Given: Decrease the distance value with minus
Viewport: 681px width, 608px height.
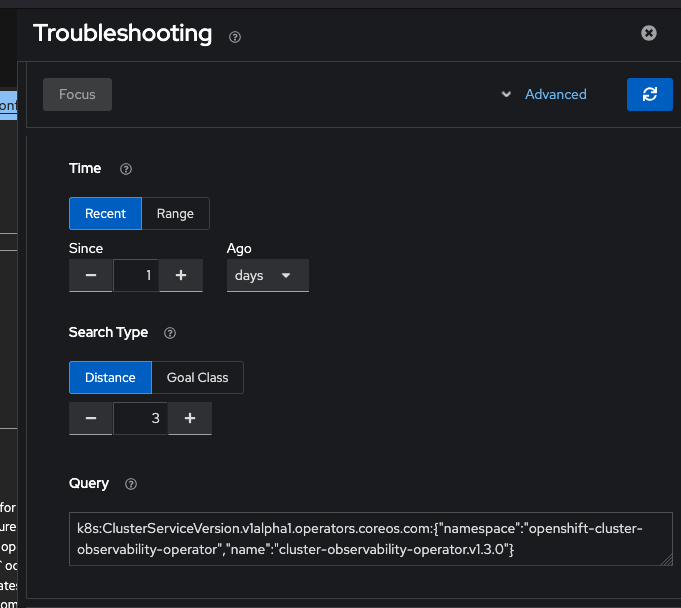Looking at the screenshot, I should pyautogui.click(x=91, y=419).
